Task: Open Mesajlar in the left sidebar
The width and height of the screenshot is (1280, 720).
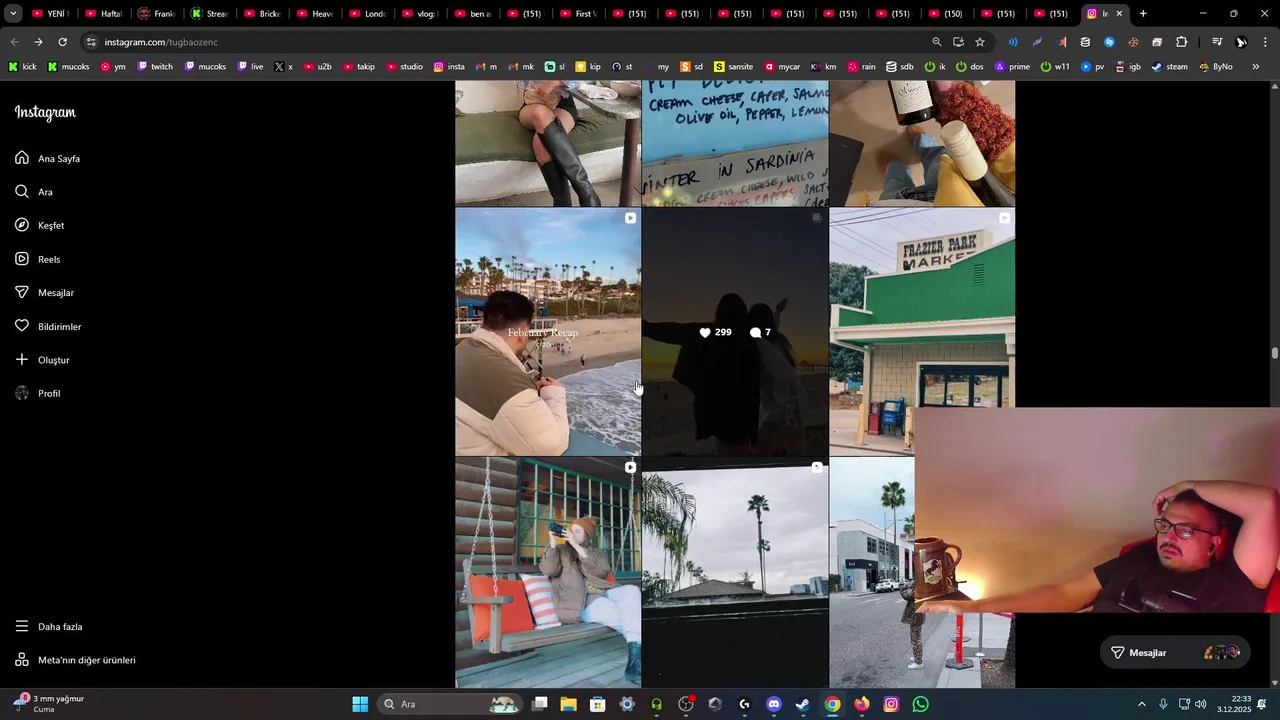Action: 45,293
